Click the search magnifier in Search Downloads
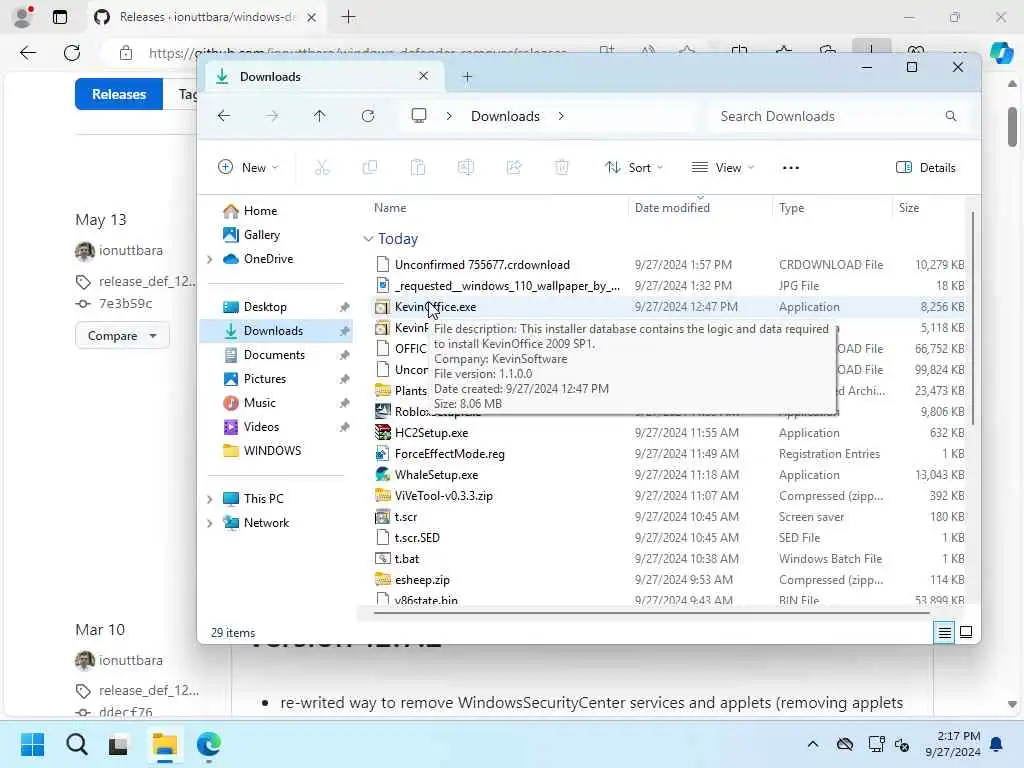 click(x=951, y=116)
